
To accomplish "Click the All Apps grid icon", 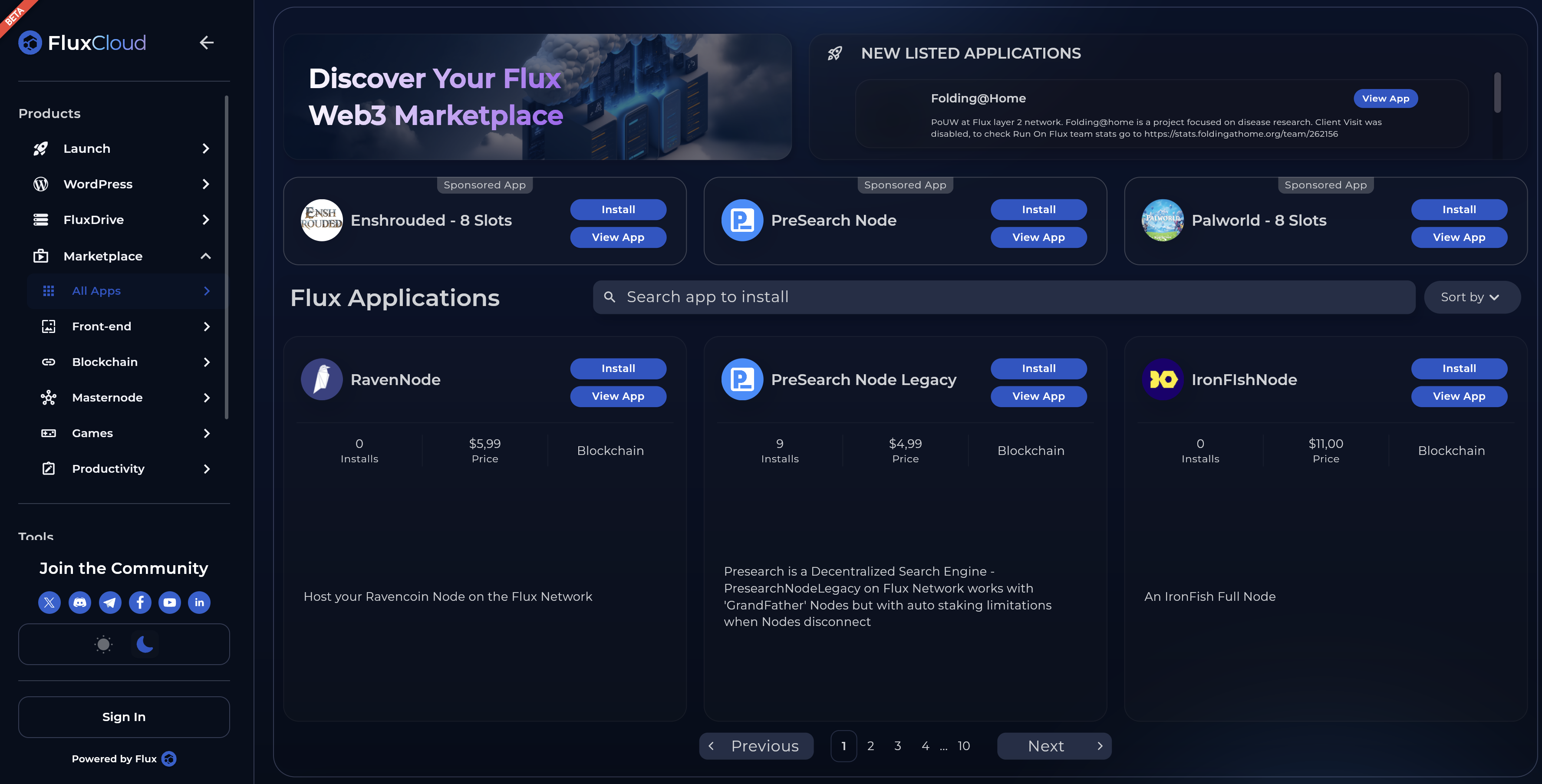I will (49, 291).
